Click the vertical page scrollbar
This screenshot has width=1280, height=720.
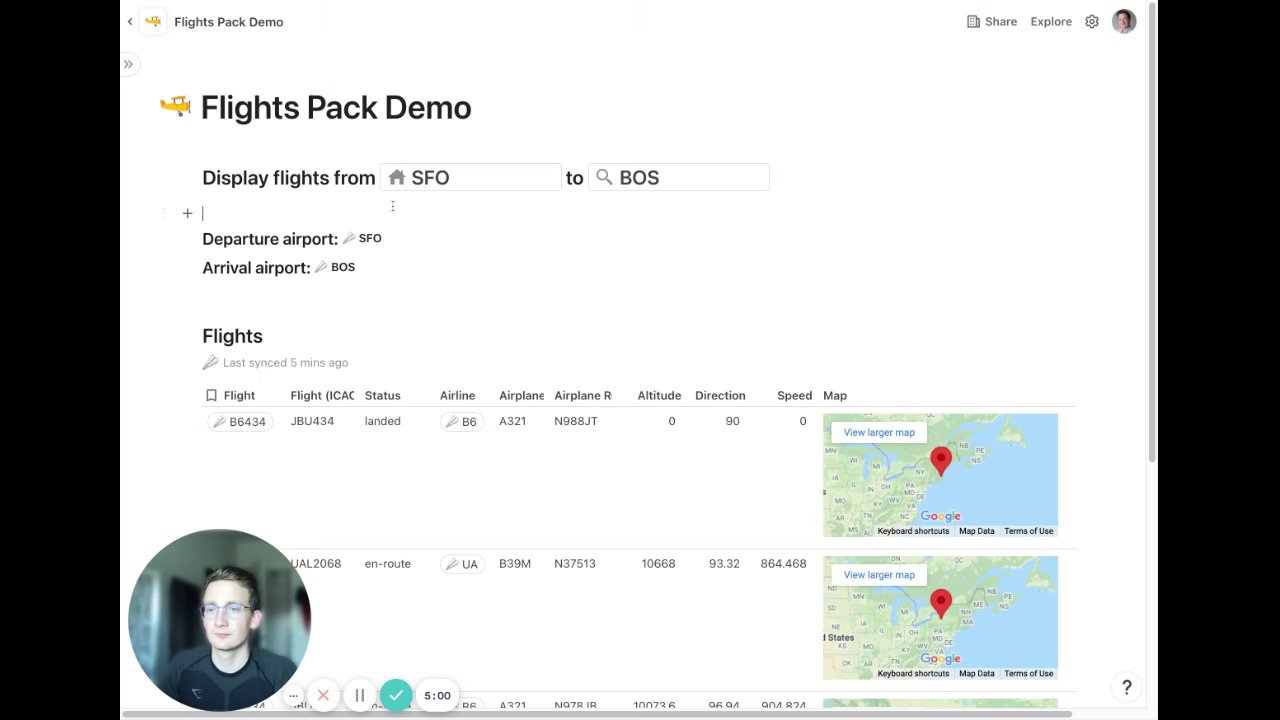click(x=1152, y=233)
